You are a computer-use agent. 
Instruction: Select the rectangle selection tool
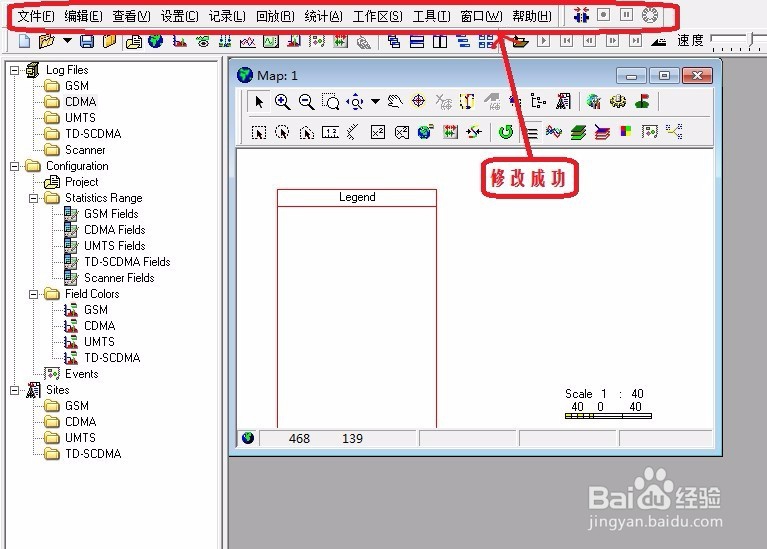259,132
